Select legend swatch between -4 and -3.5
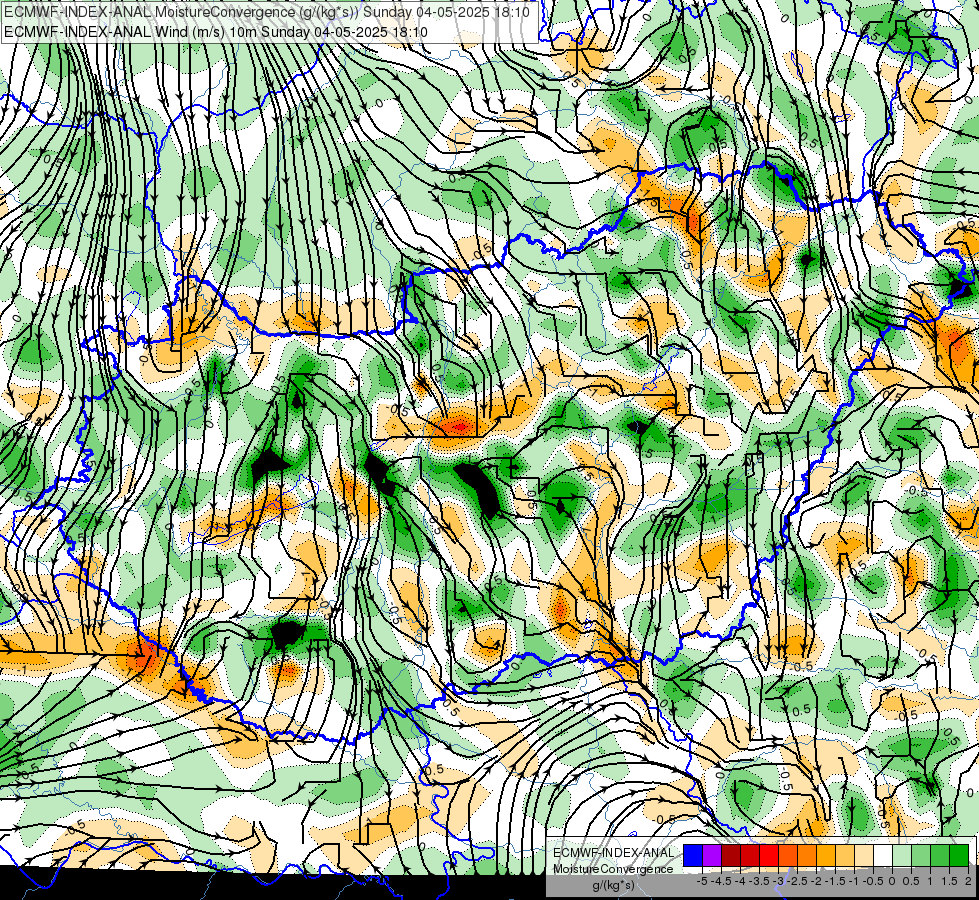The height and width of the screenshot is (900, 979). coord(750,855)
